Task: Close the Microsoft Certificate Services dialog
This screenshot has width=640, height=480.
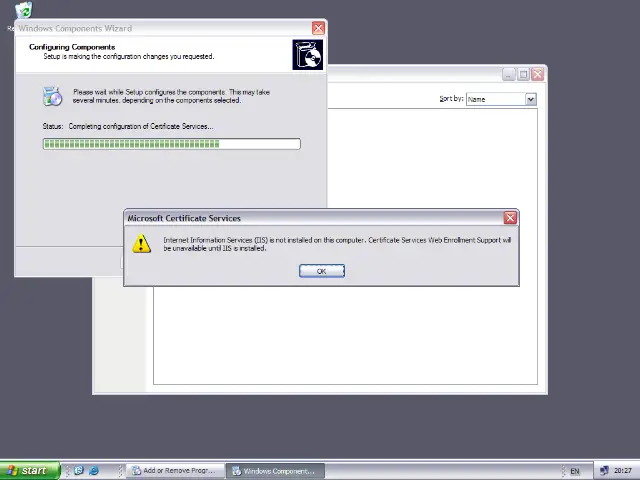Action: 510,218
